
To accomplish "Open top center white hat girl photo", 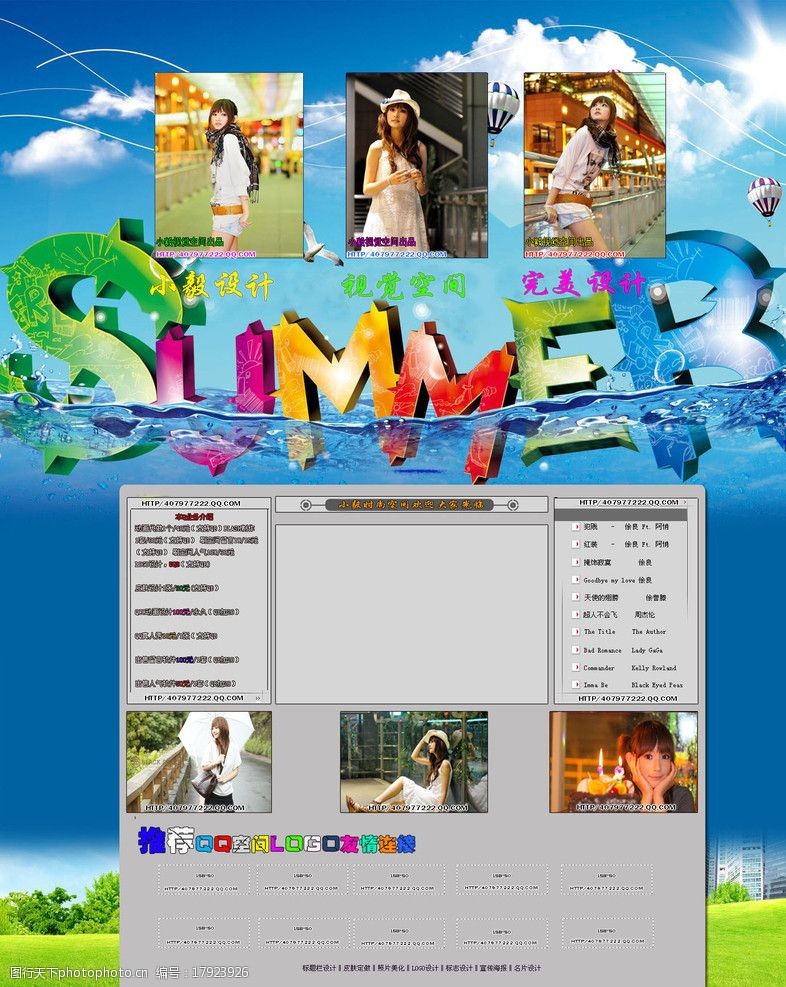I will [416, 162].
